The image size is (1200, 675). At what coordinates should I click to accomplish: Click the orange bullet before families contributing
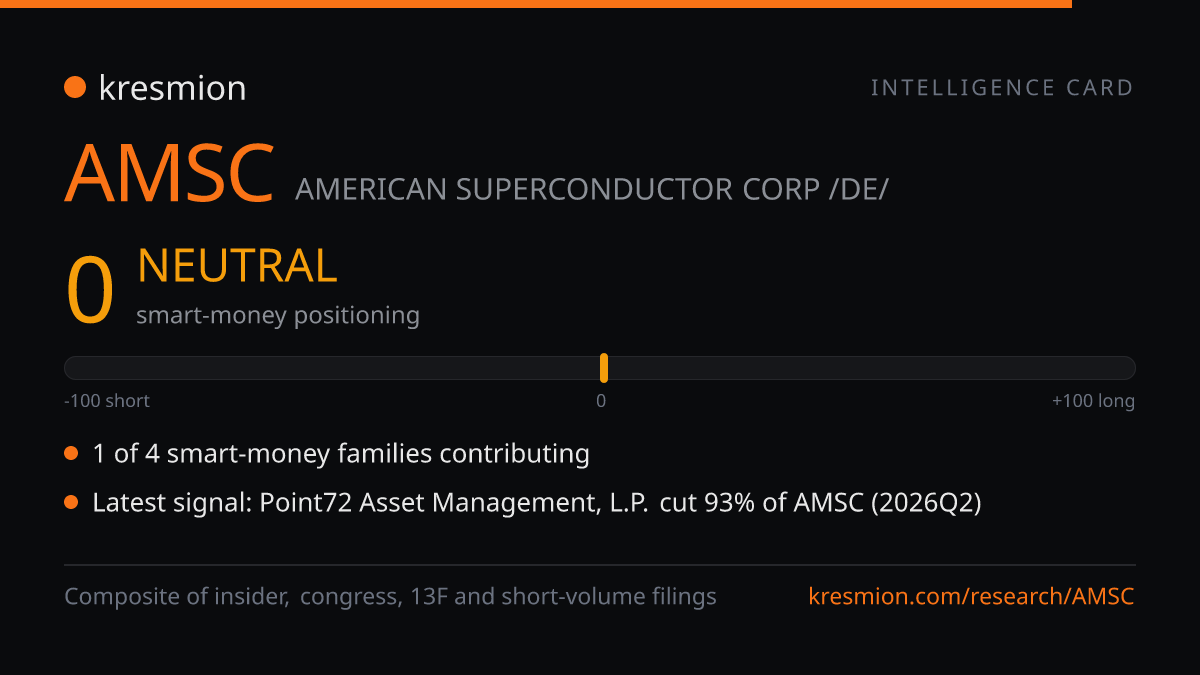pyautogui.click(x=71, y=454)
